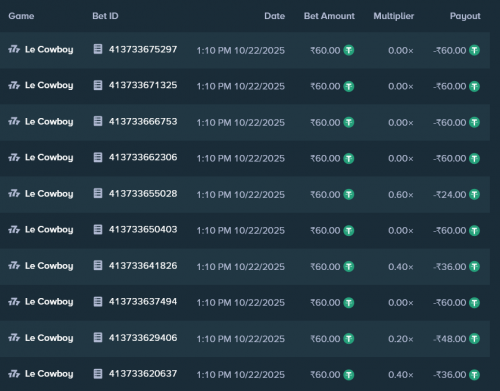500x391 pixels.
Task: Open bet receipt icon for 413733662306
Action: (x=98, y=157)
